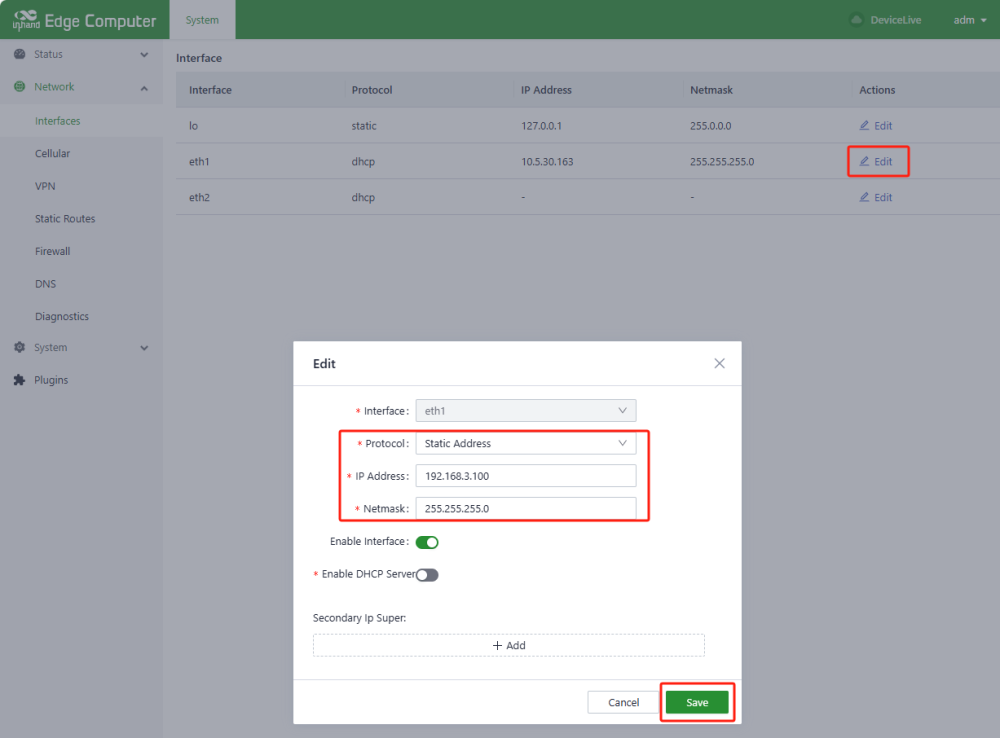Close the Edit dialog with X
Image resolution: width=1000 pixels, height=738 pixels.
coord(719,364)
